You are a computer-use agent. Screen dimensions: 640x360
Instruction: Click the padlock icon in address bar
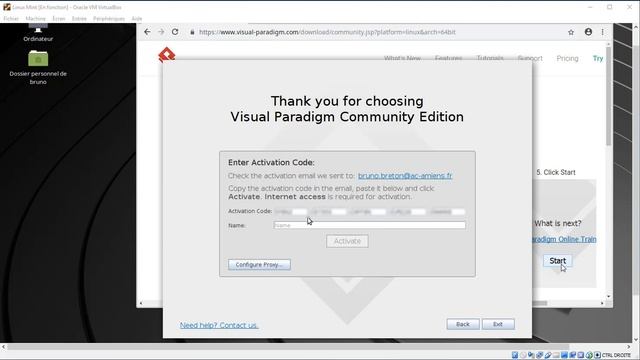pyautogui.click(x=192, y=32)
